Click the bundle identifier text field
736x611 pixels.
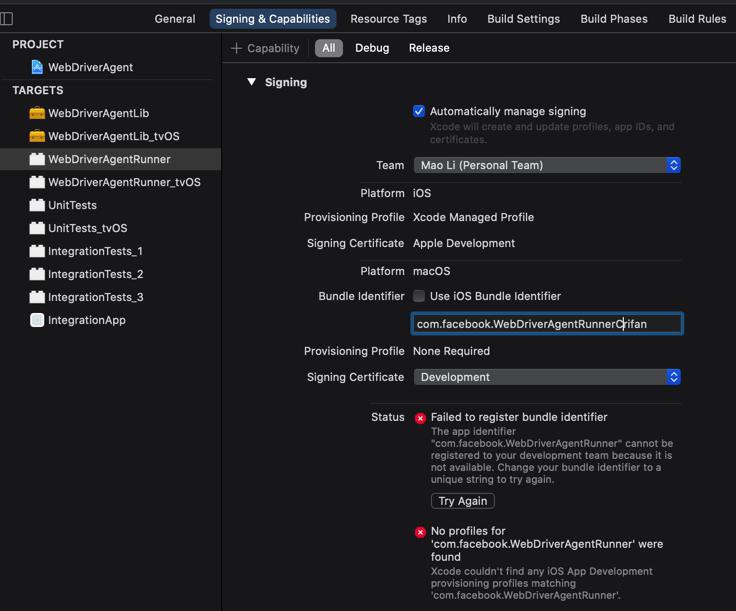547,324
